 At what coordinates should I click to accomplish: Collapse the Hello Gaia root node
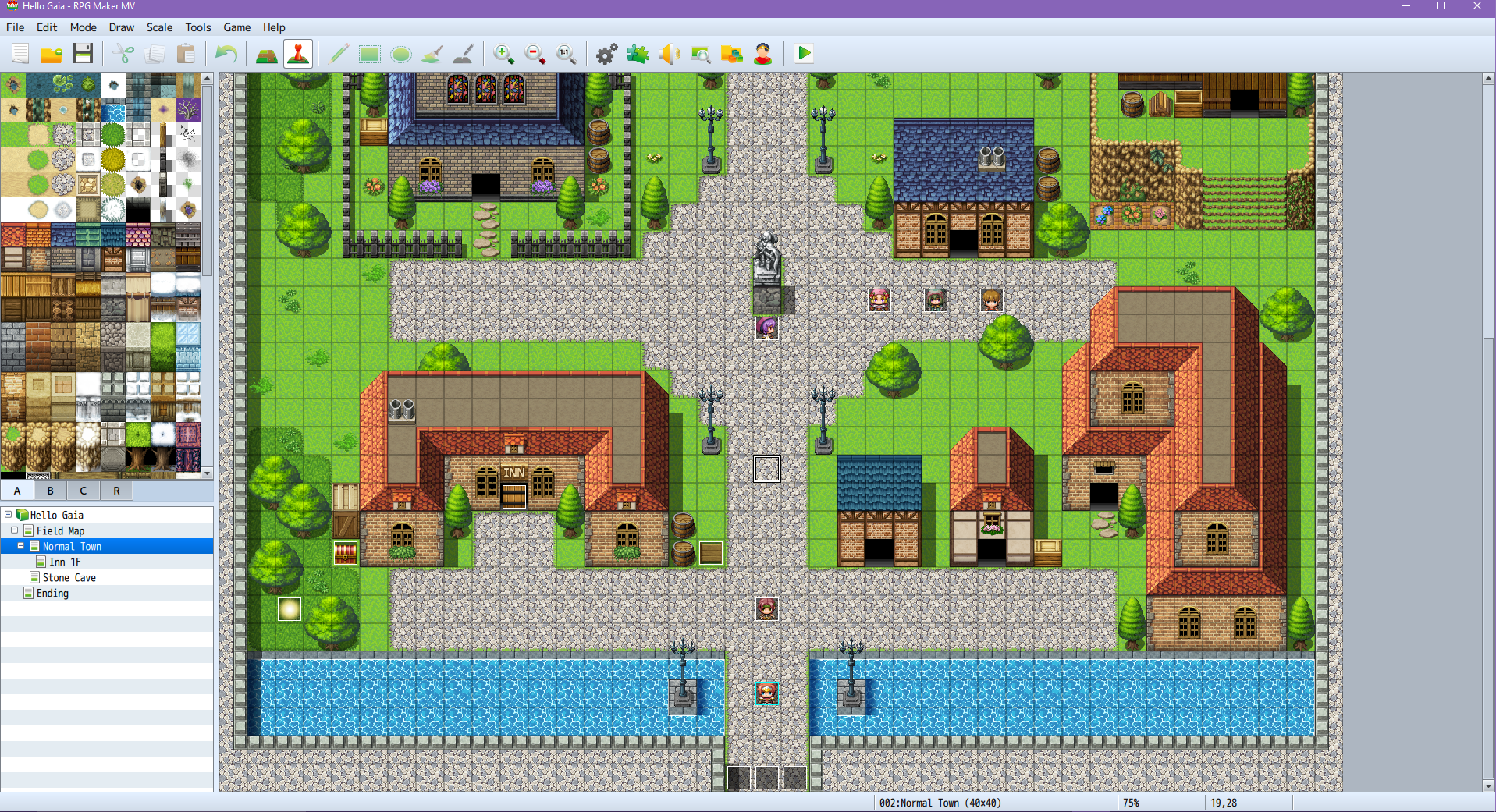point(9,515)
